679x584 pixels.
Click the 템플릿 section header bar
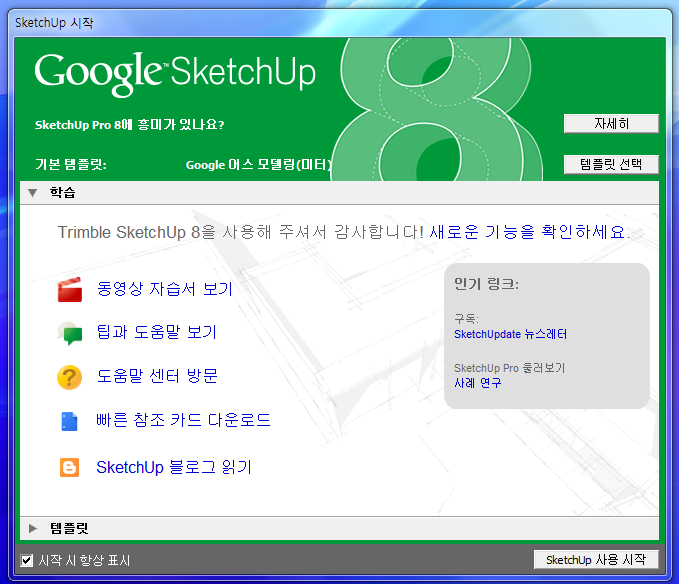pyautogui.click(x=340, y=528)
